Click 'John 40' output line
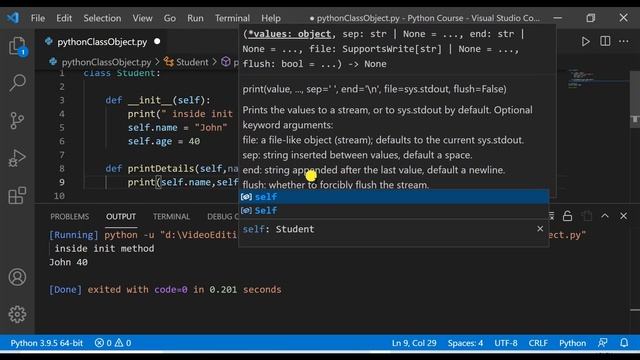 [68, 262]
